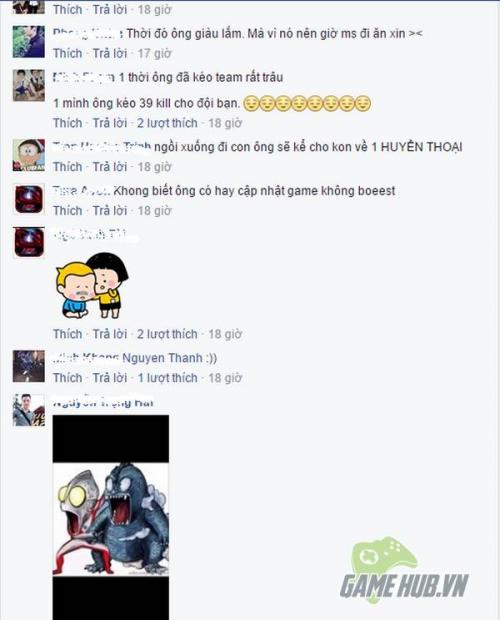Click Thích under the cập nhật game comment
500x620 pixels.
click(x=67, y=211)
